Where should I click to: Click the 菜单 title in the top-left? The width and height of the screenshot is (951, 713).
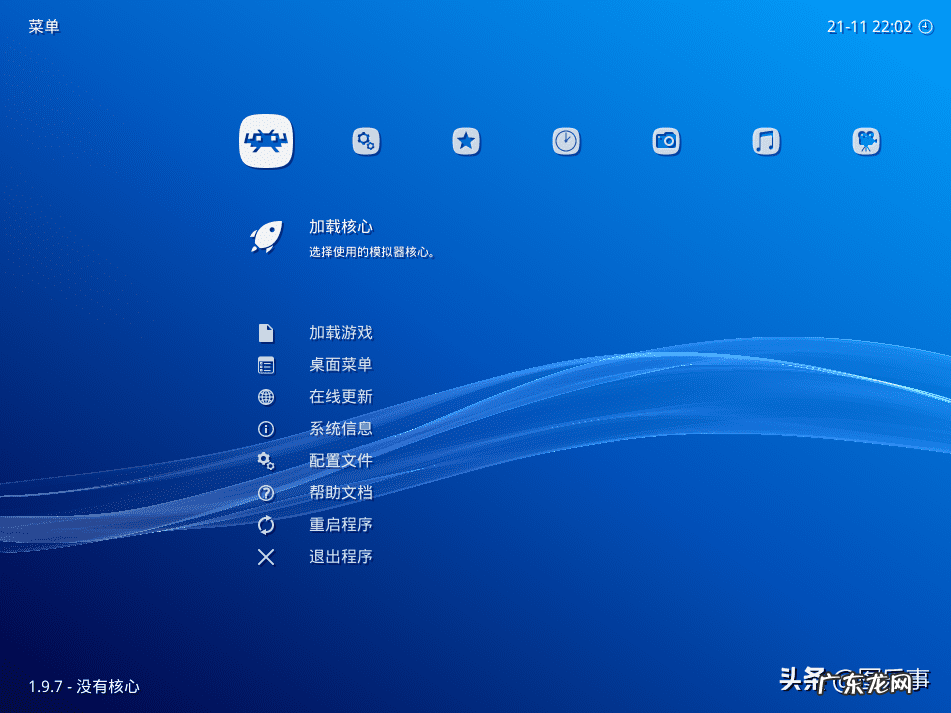(x=44, y=27)
